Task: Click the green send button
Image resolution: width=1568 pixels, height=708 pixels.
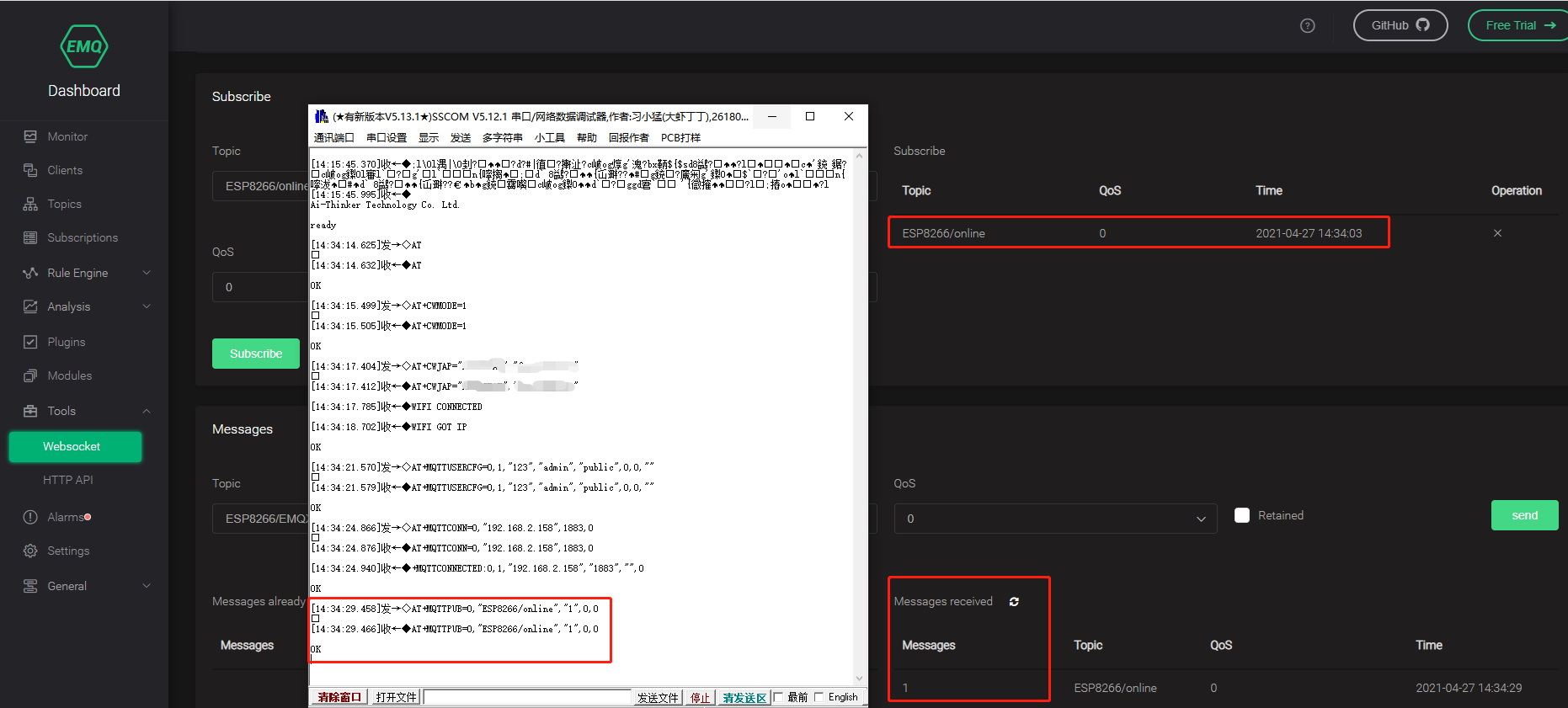Action: click(x=1524, y=515)
